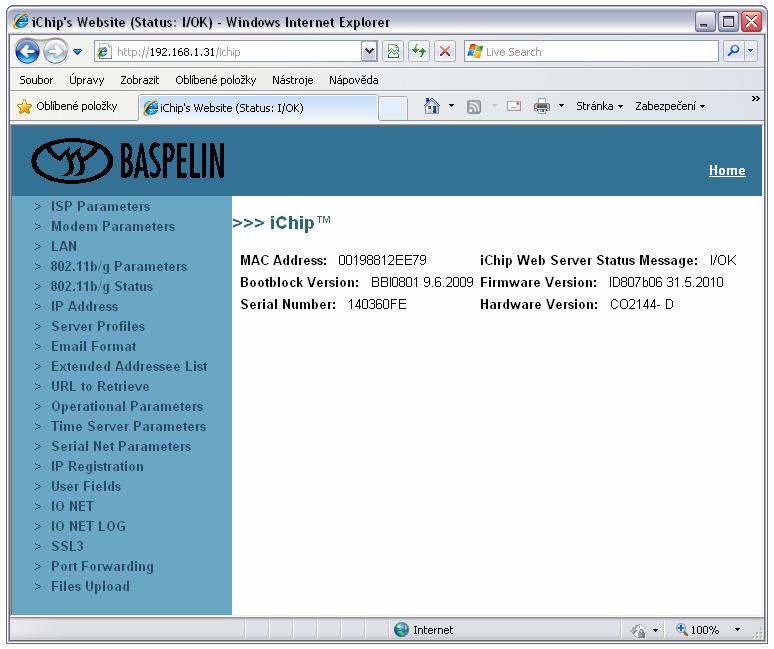Click the Read Mail envelope icon
The width and height of the screenshot is (774, 649).
[x=514, y=106]
